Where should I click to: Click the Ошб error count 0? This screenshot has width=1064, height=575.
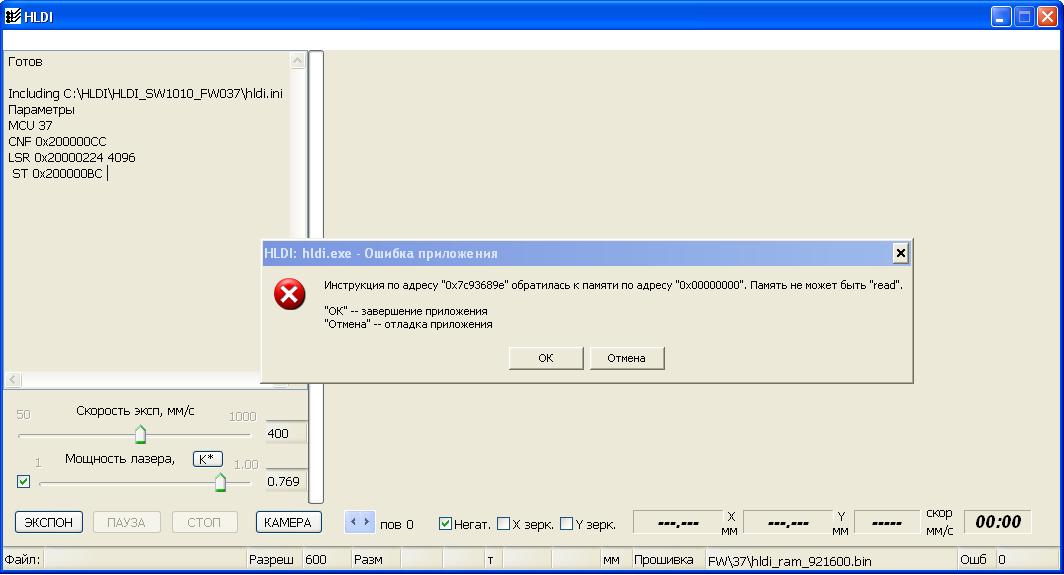1002,559
